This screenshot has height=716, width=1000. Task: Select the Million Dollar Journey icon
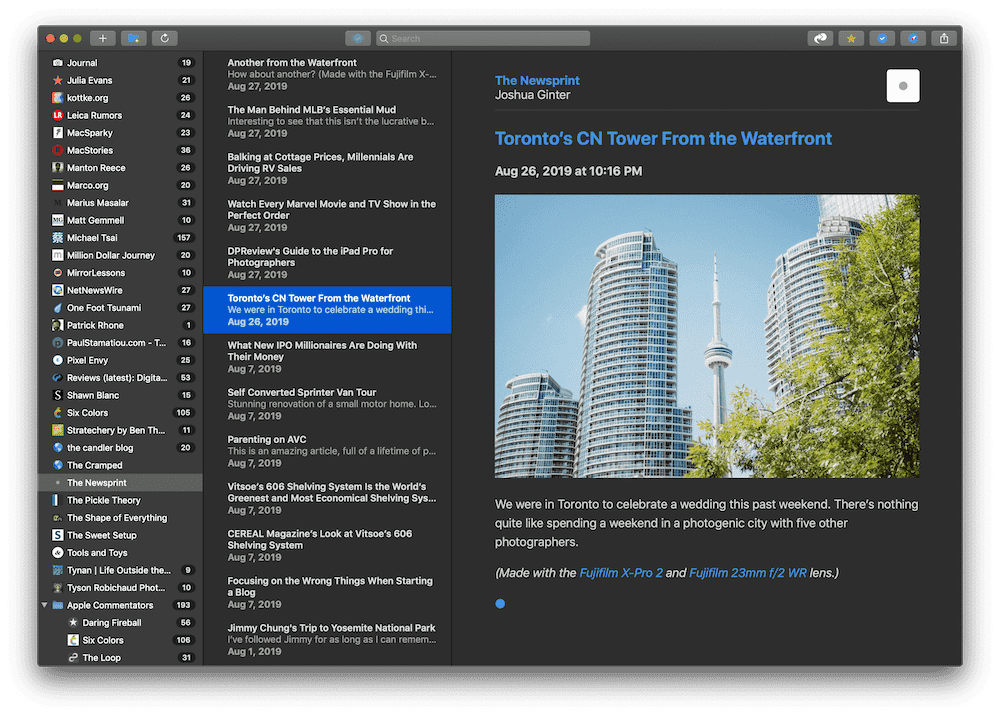(x=57, y=255)
